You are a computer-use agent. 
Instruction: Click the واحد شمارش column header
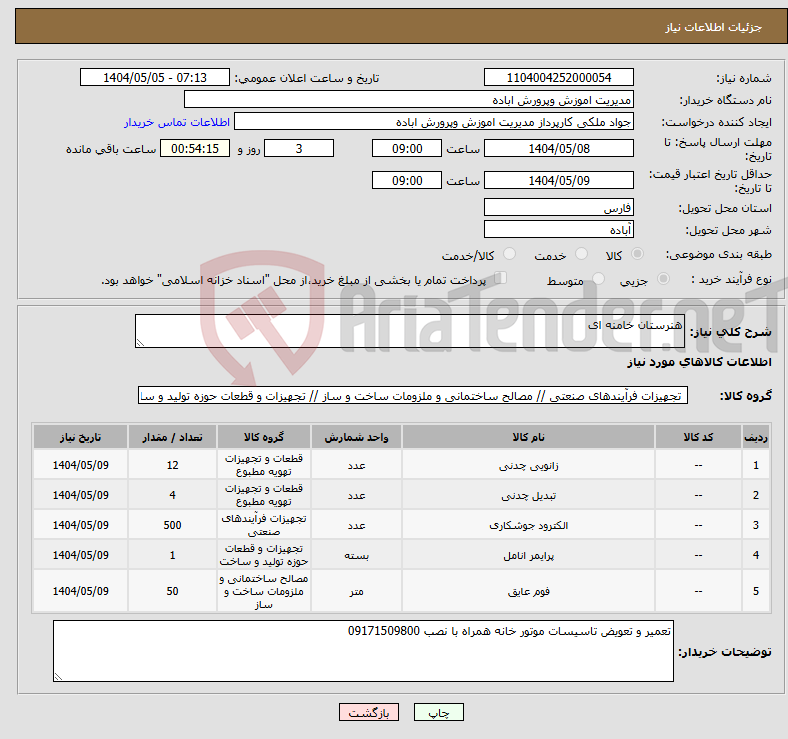pos(356,437)
